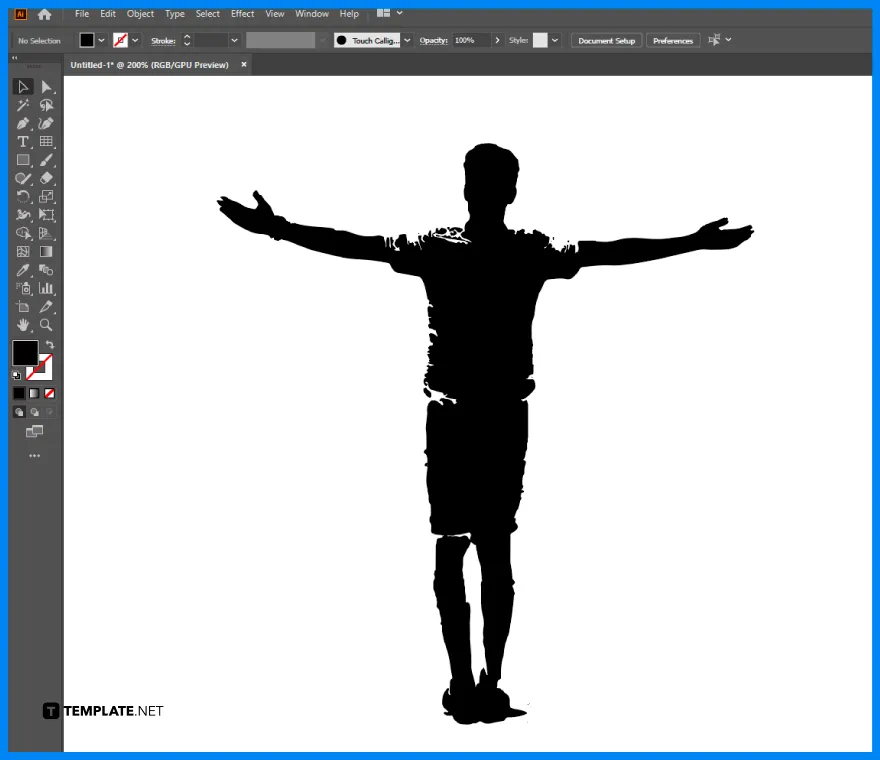Open Document Setup

(x=608, y=40)
